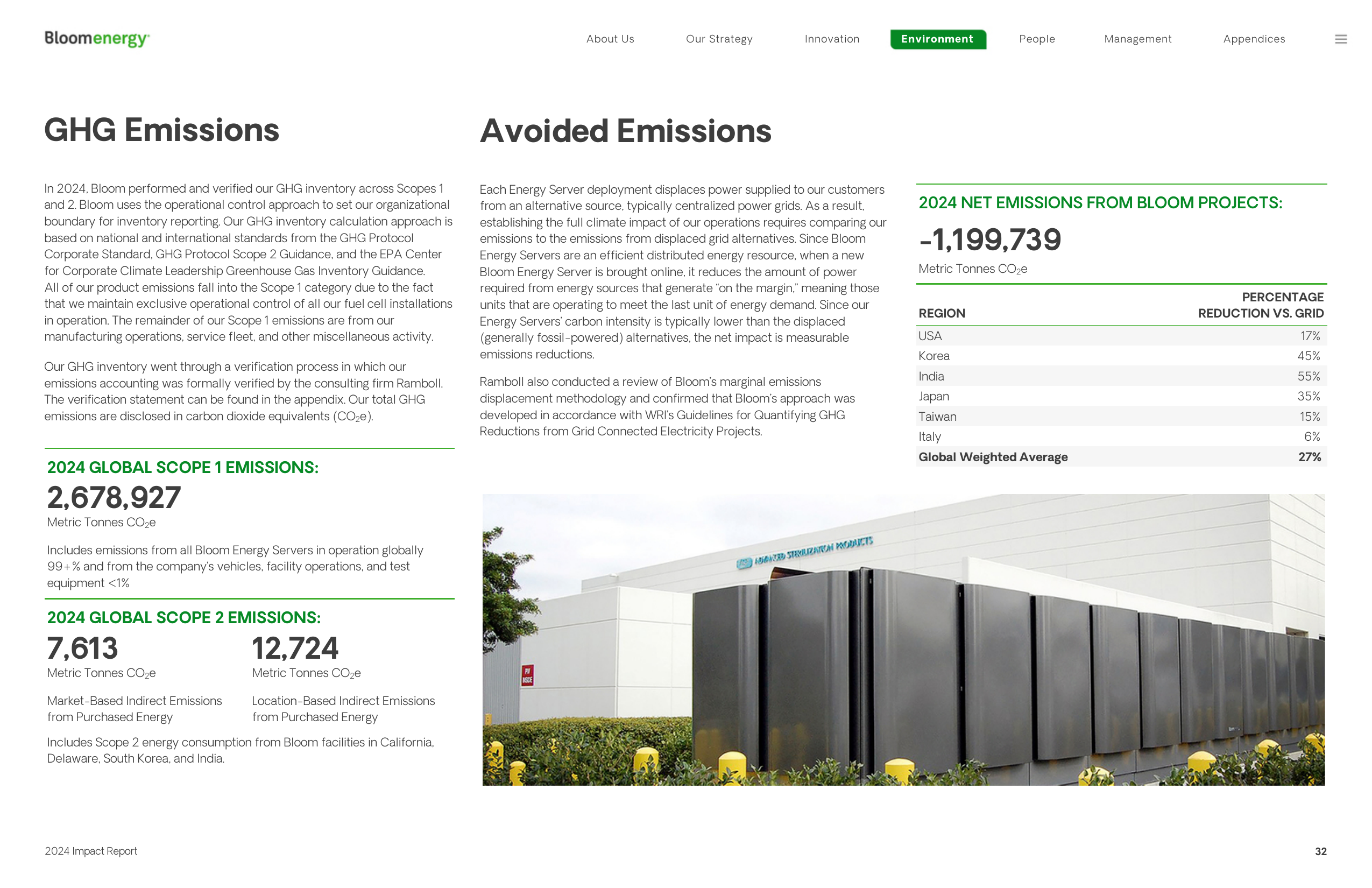Select the 12,724 location-based value
Screen dimensions: 1372x888
295,648
